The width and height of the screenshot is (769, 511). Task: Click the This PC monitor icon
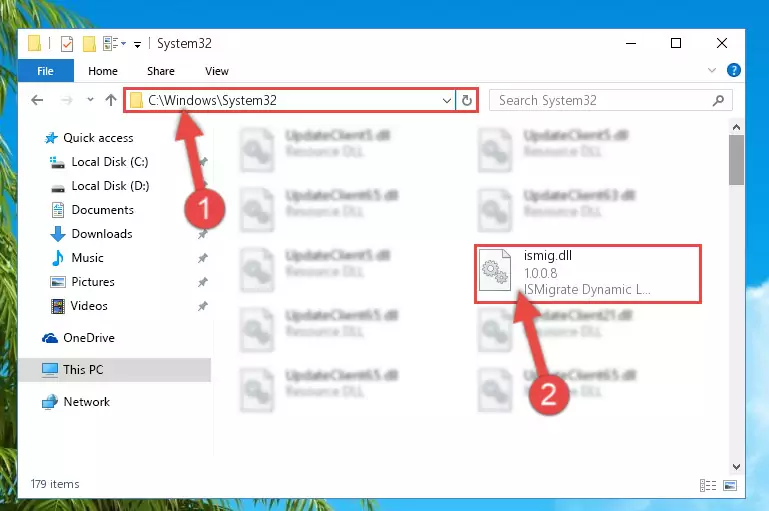click(50, 370)
